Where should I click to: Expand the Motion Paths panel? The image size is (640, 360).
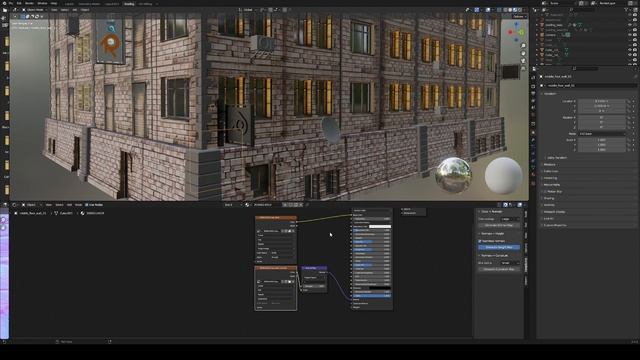[551, 185]
